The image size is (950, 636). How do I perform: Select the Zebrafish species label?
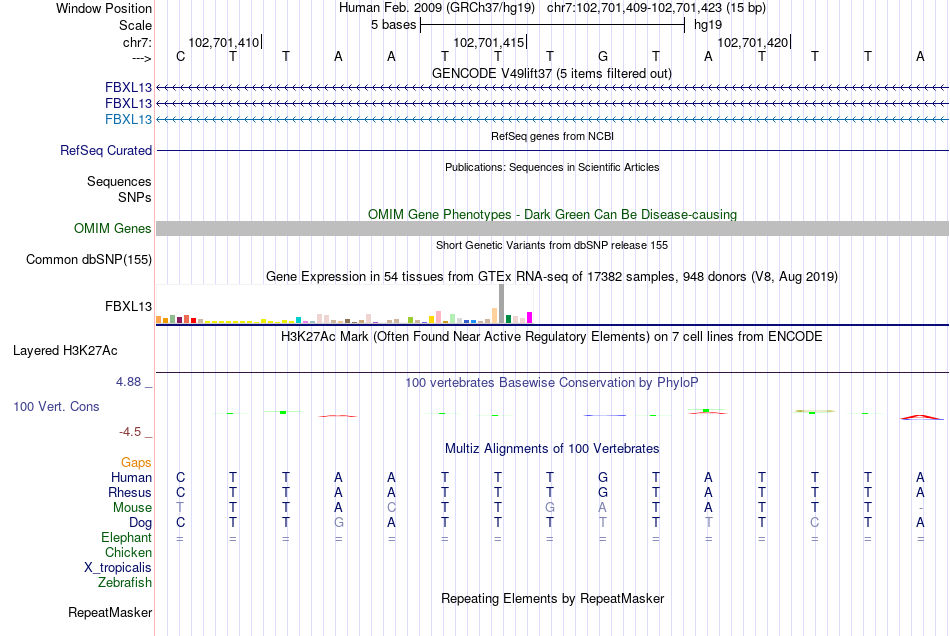click(x=125, y=583)
